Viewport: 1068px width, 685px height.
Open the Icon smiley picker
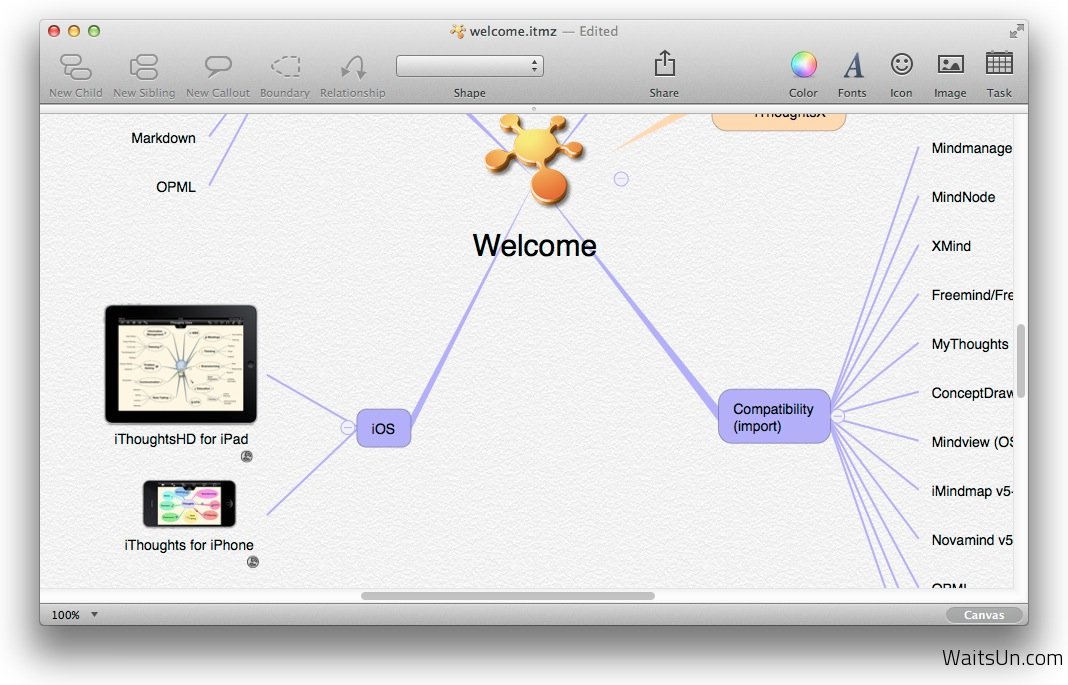pyautogui.click(x=901, y=64)
